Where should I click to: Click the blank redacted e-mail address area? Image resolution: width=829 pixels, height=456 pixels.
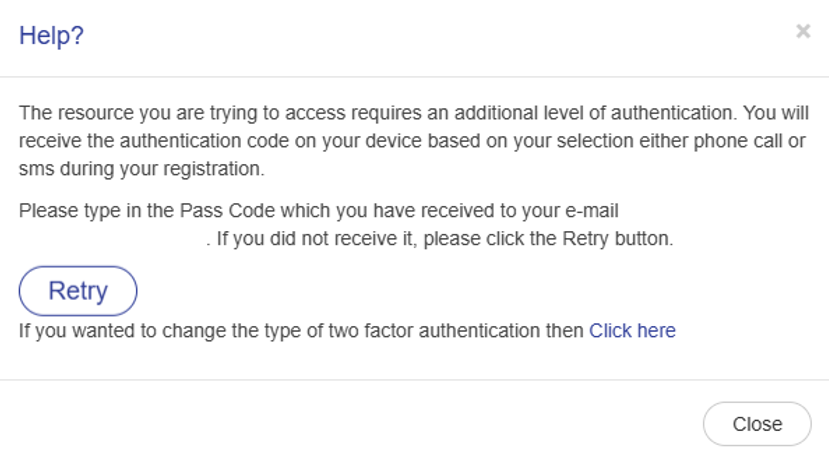(112, 239)
